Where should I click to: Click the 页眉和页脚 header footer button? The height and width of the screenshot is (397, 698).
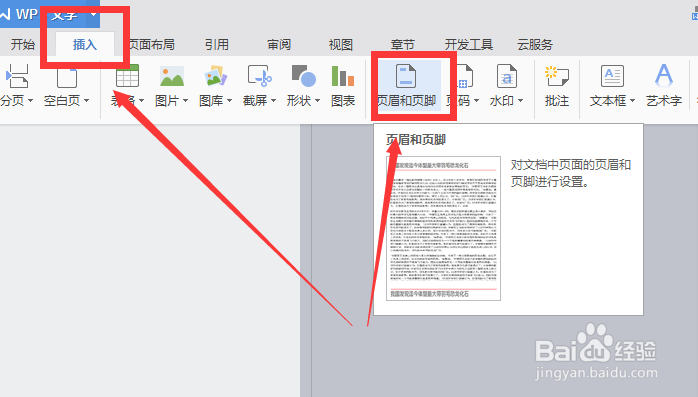point(406,85)
